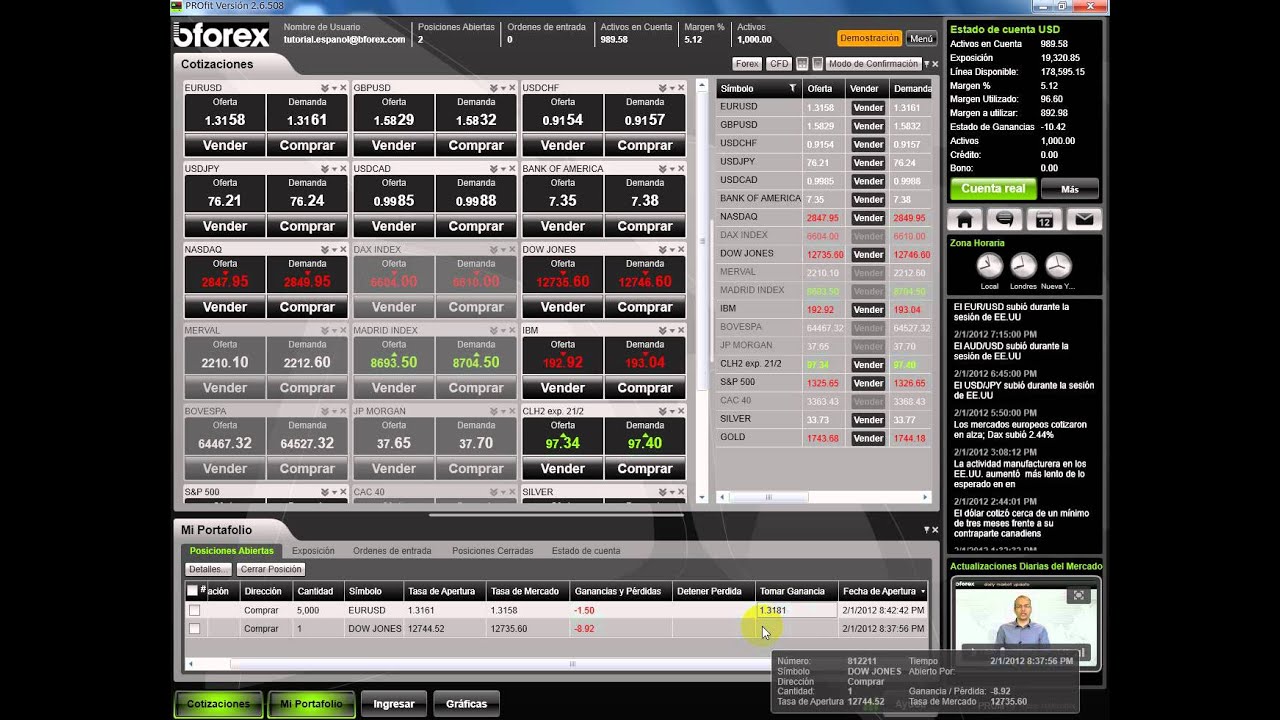Open the calendar icon showing 12

click(1044, 220)
